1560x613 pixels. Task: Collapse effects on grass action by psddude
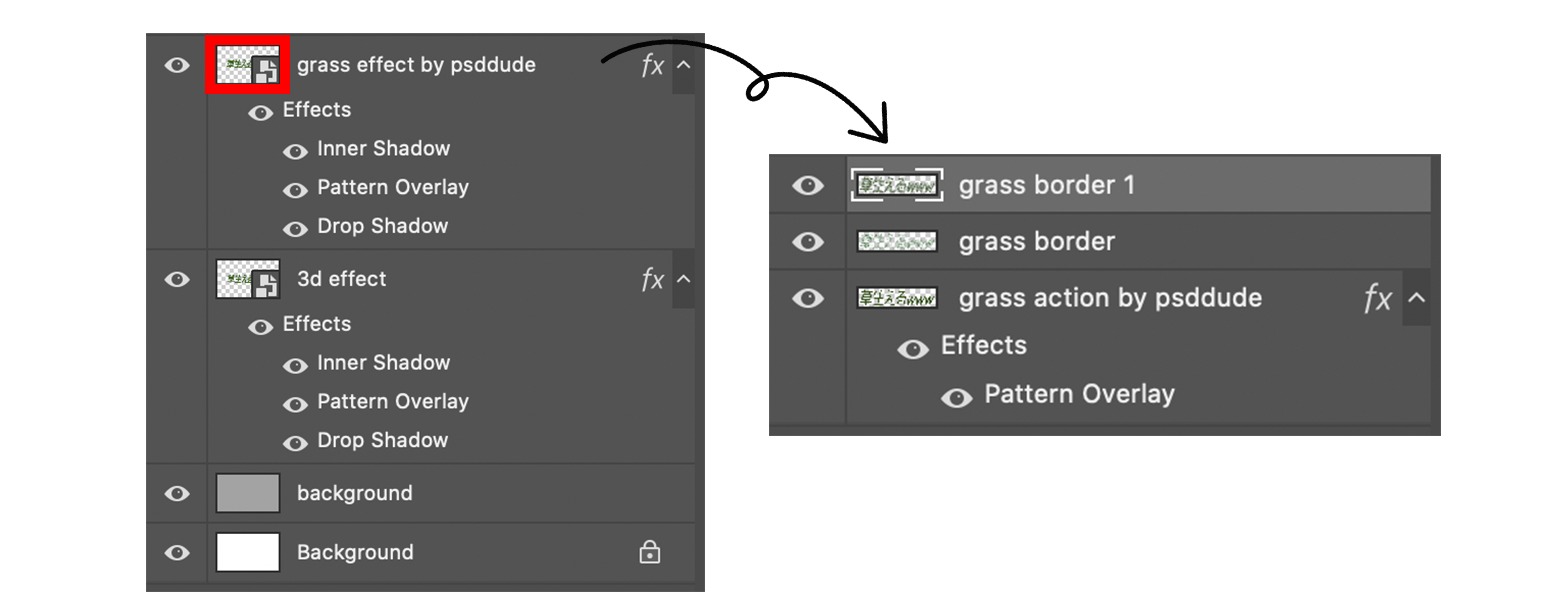(x=1416, y=298)
